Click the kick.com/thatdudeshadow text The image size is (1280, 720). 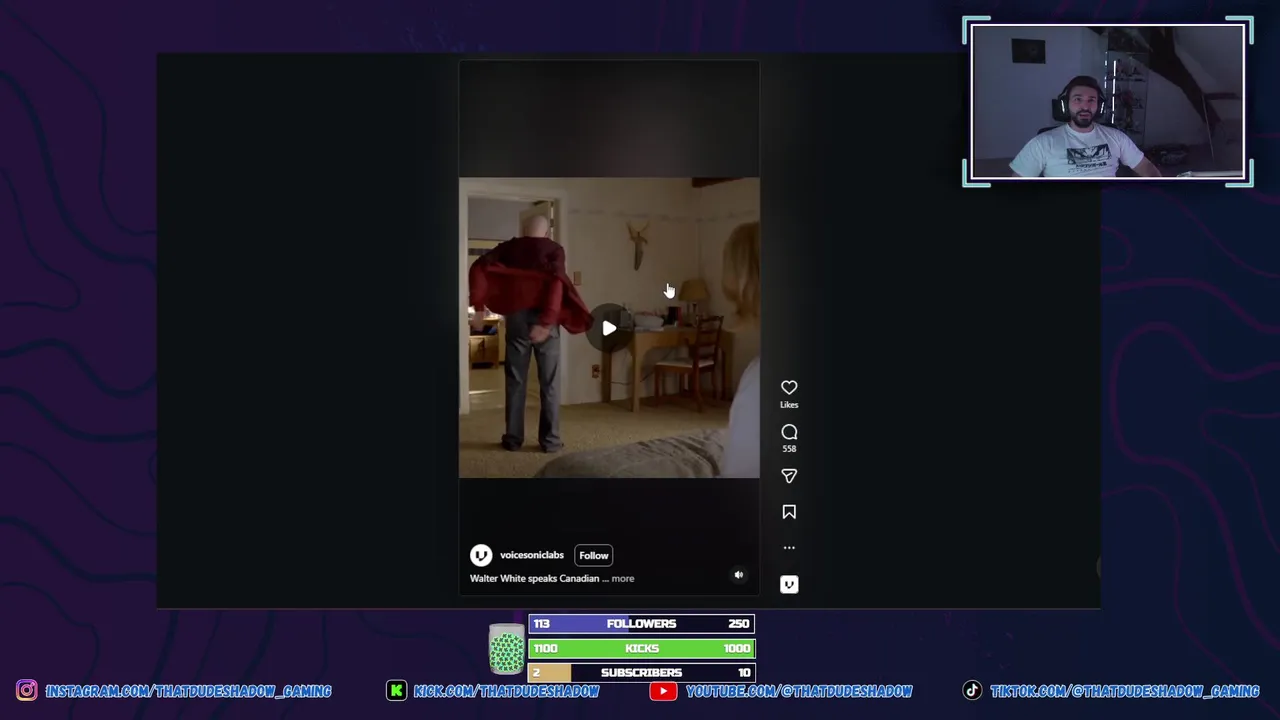point(506,691)
